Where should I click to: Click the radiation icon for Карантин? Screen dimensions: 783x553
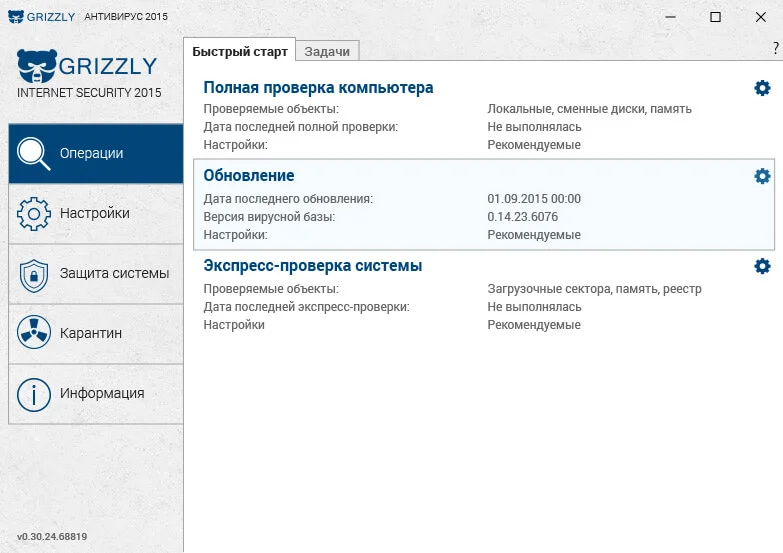click(33, 332)
